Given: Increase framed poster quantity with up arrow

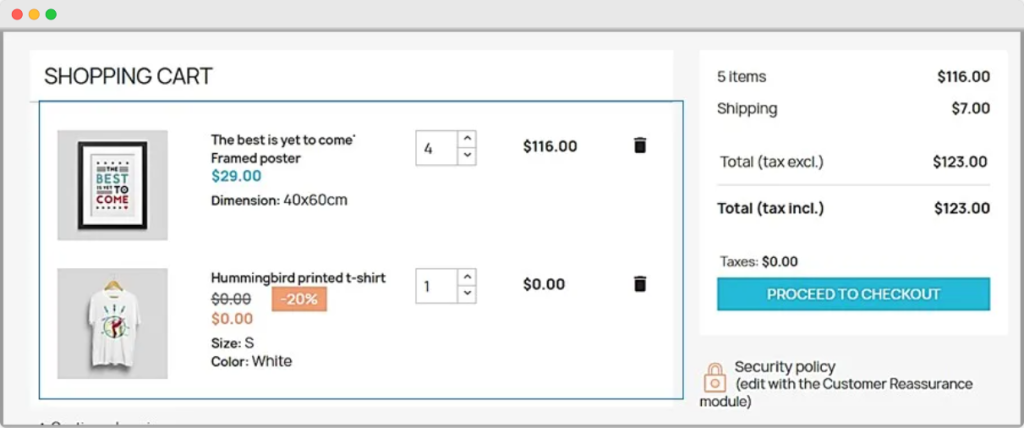Looking at the screenshot, I should (x=467, y=138).
